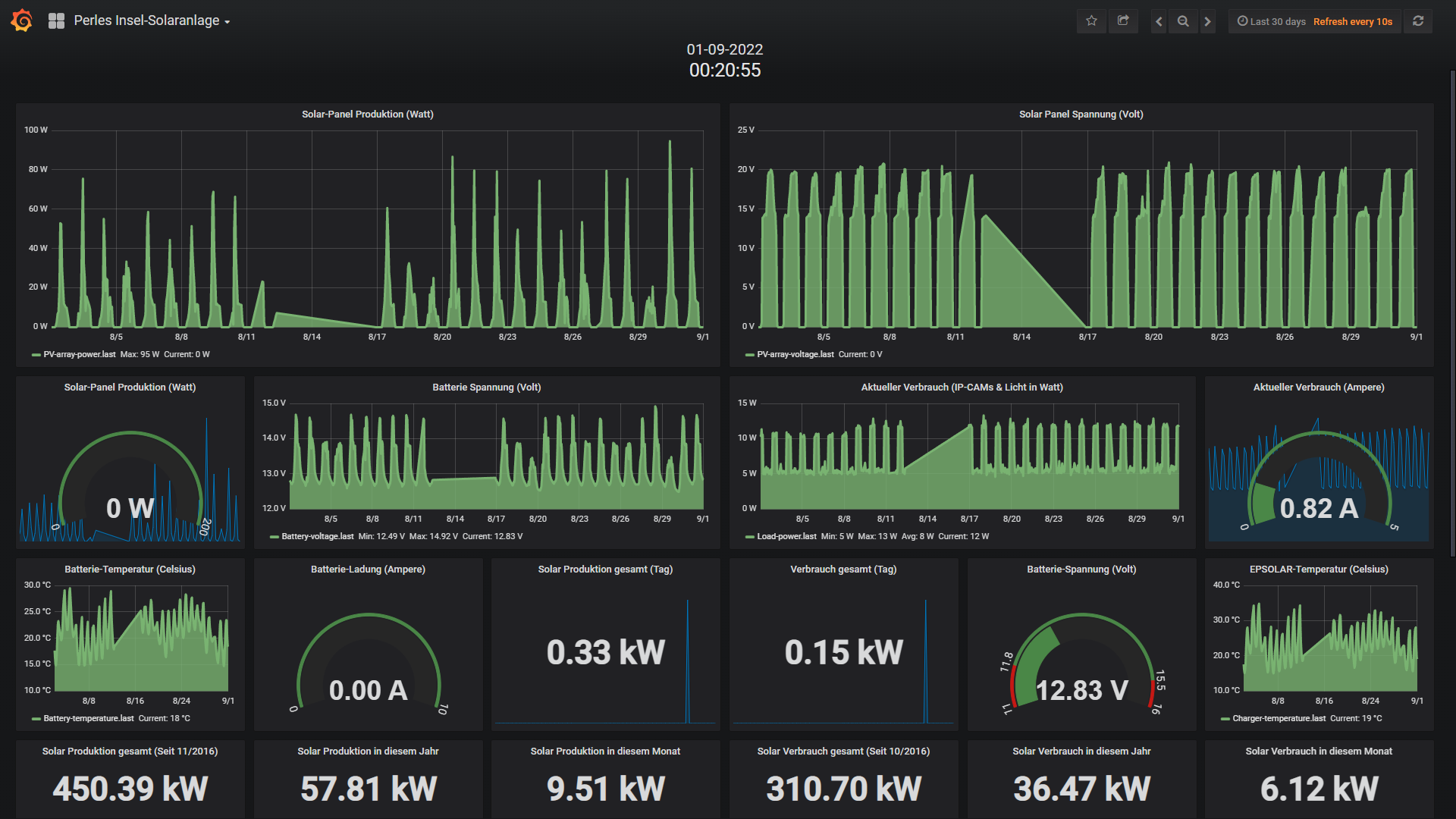This screenshot has width=1456, height=819.
Task: Expand Perles Insel-Solaranlage dashboard dropdown
Action: pyautogui.click(x=152, y=21)
